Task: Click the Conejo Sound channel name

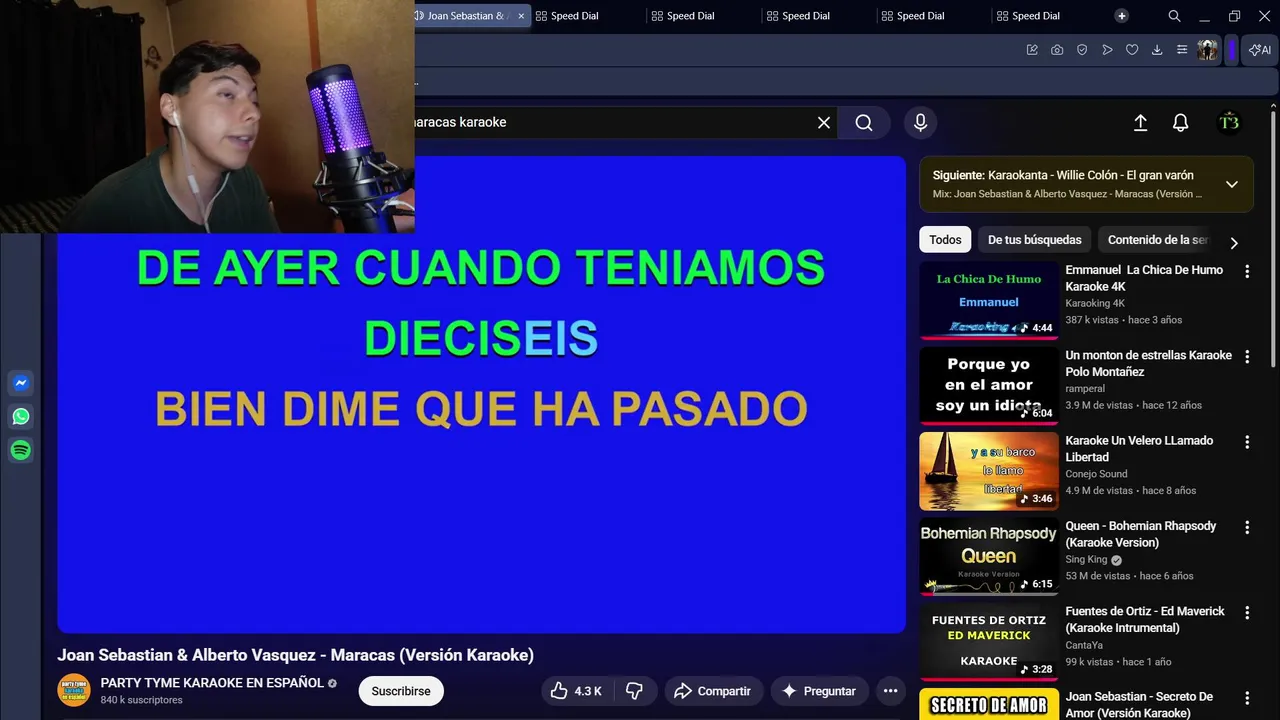Action: point(1096,474)
